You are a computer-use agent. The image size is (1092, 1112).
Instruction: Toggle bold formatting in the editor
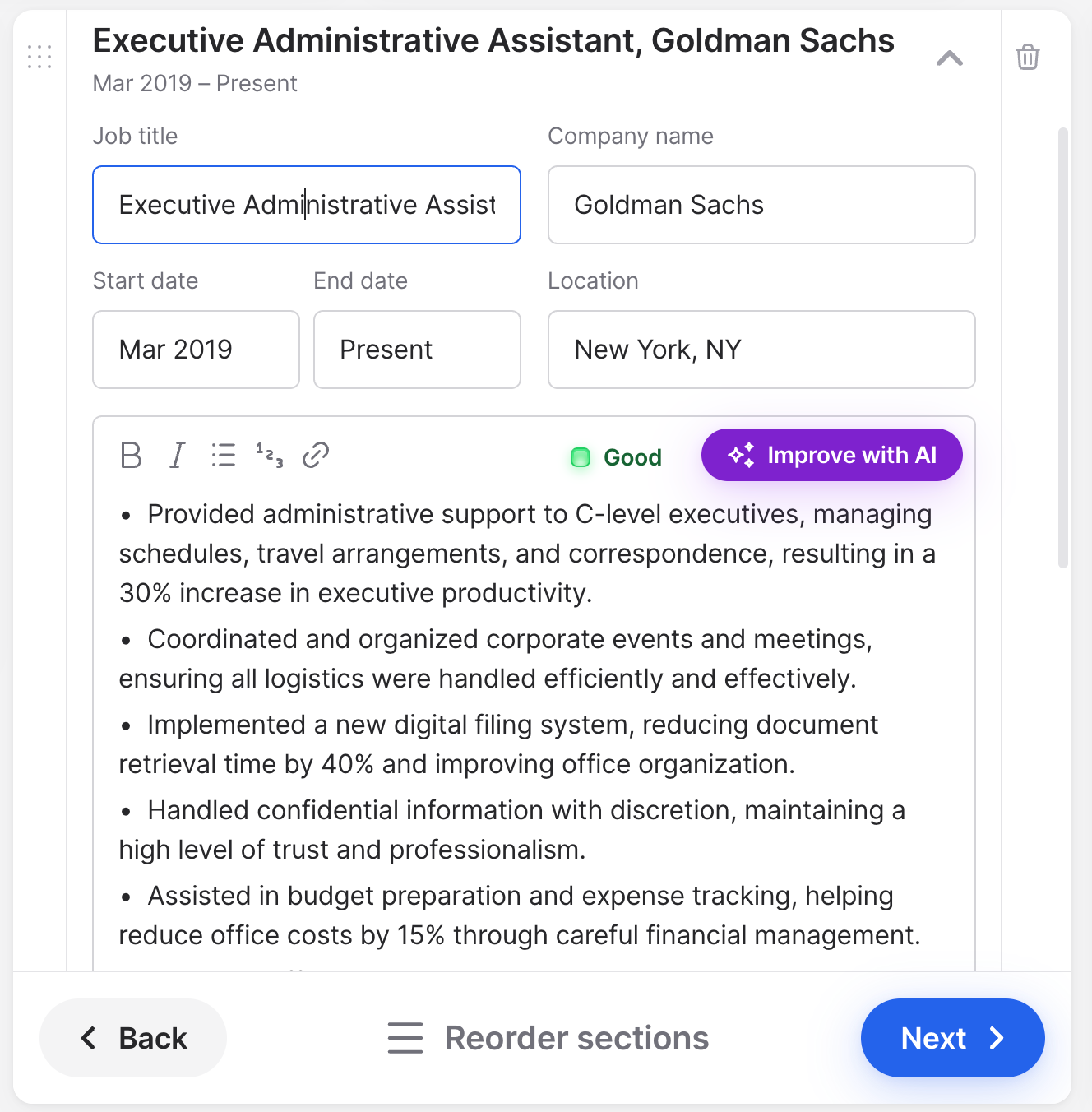coord(131,455)
